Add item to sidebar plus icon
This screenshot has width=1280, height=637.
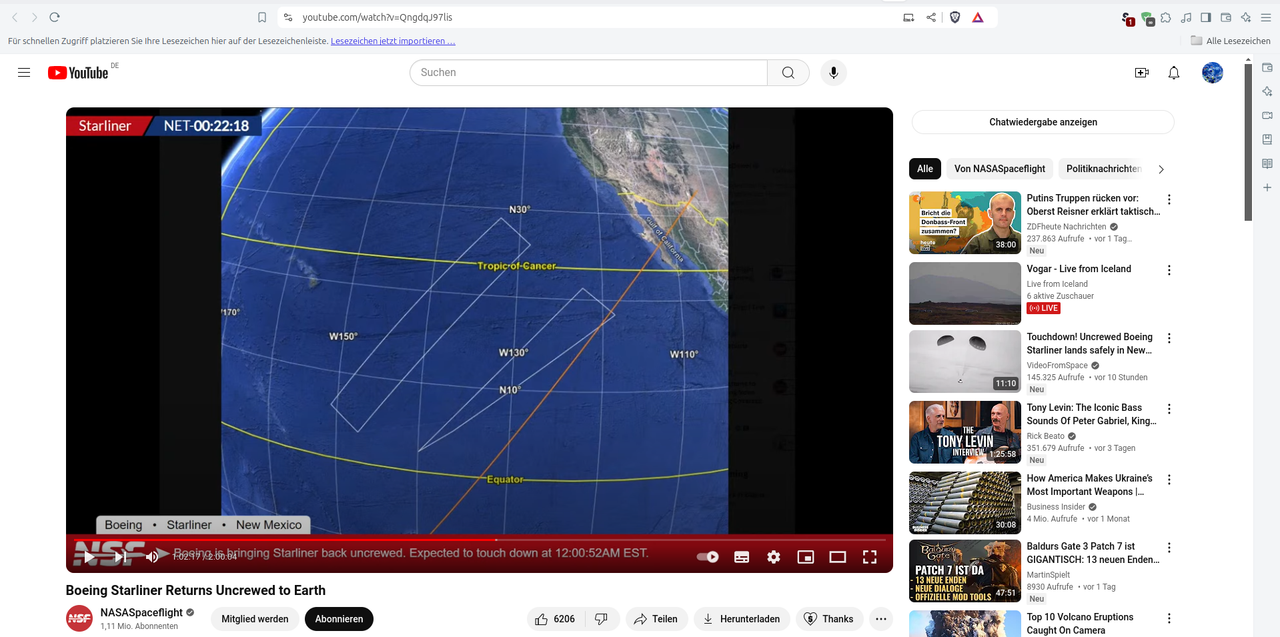pyautogui.click(x=1267, y=187)
